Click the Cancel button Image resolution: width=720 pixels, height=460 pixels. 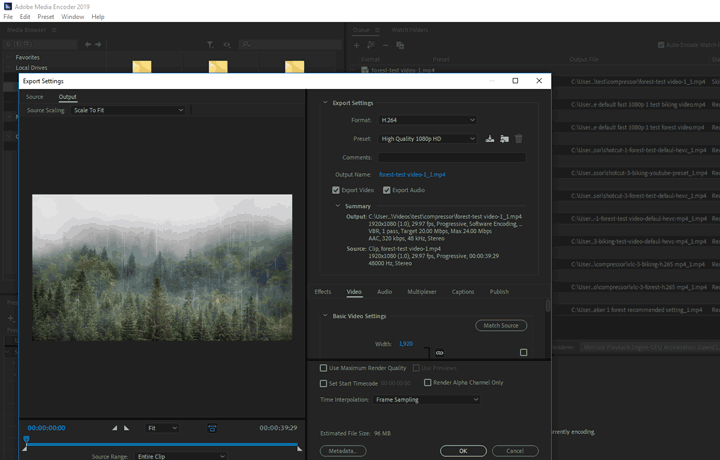(515, 451)
